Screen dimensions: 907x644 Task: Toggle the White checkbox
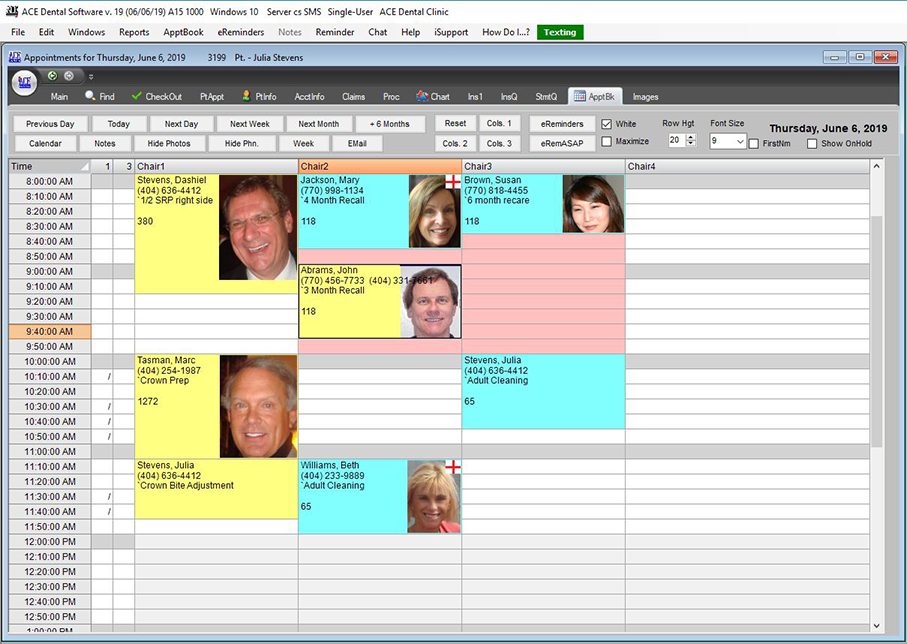pyautogui.click(x=606, y=124)
